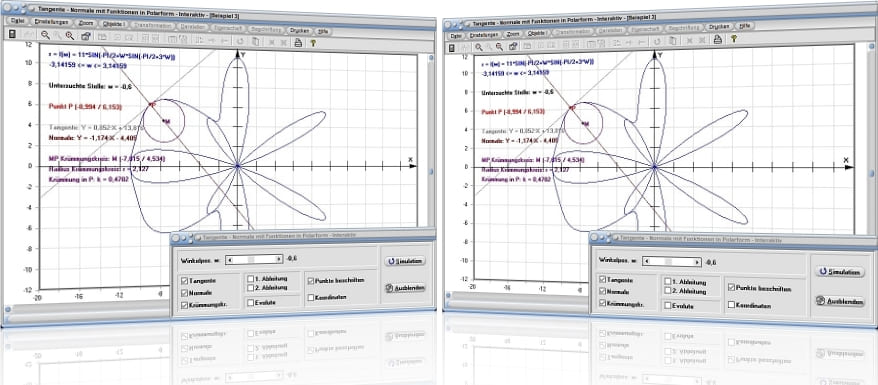Screen dimensions: 878x385
Task: Click the printer icon in right window toolbar
Action: coord(717,39)
